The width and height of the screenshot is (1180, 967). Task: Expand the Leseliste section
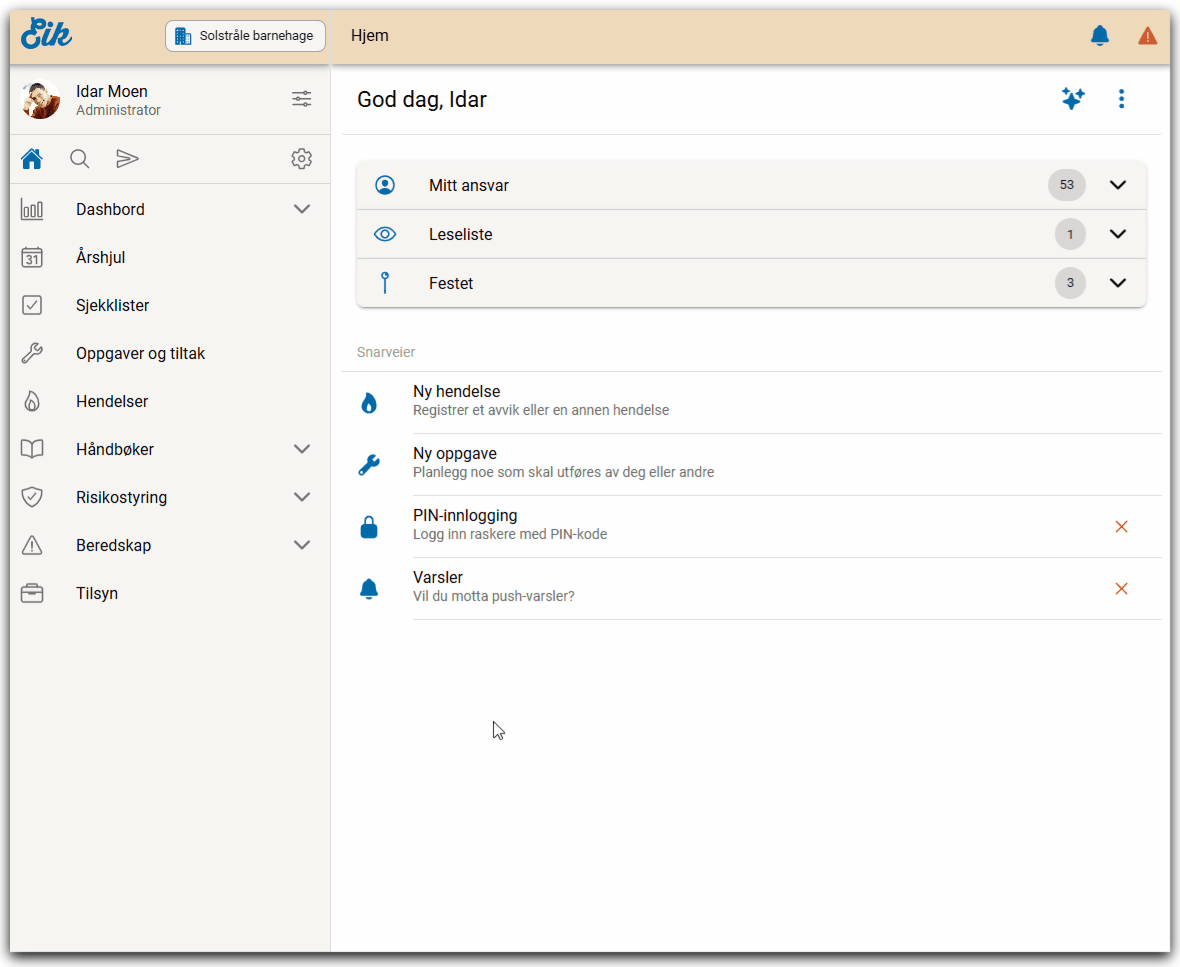point(1118,234)
